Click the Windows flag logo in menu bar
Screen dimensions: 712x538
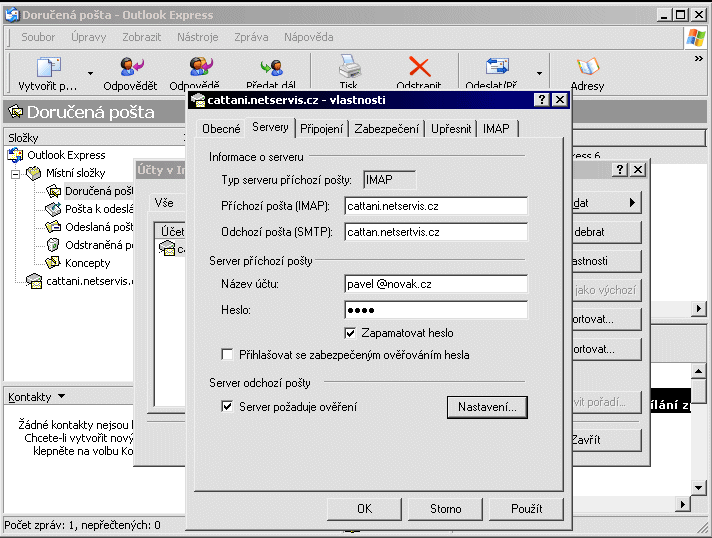point(695,38)
